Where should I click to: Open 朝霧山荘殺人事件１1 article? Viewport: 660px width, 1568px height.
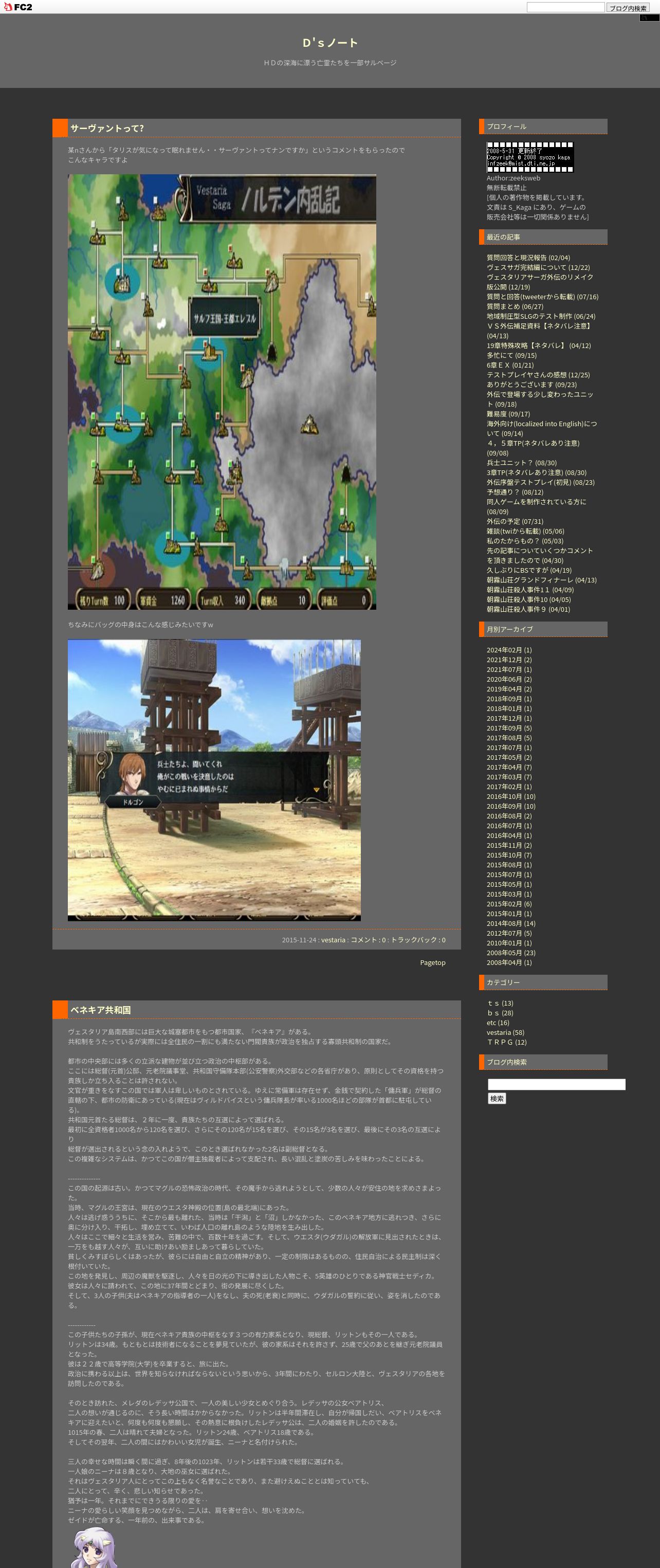(530, 590)
